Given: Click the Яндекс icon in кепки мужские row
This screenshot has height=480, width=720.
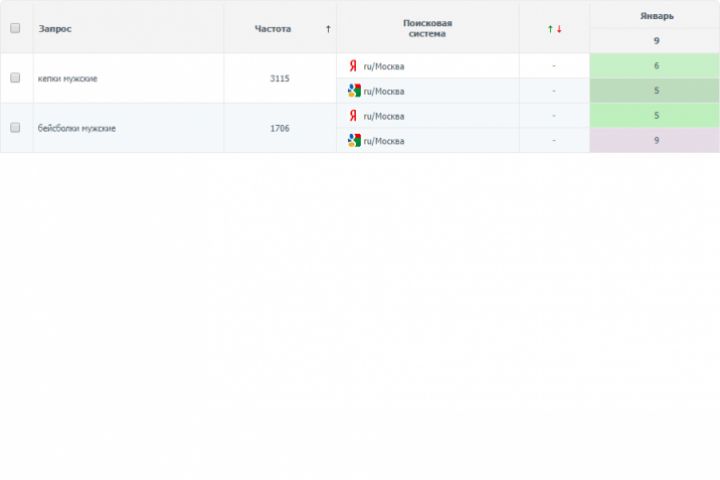Looking at the screenshot, I should pyautogui.click(x=353, y=66).
